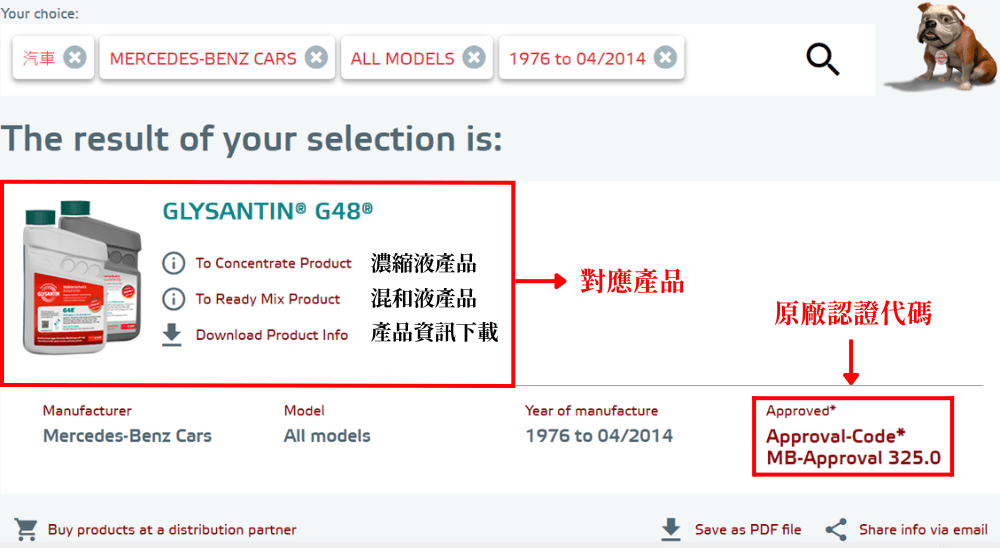
Task: Click the magnifying glass search icon
Action: pos(823,59)
